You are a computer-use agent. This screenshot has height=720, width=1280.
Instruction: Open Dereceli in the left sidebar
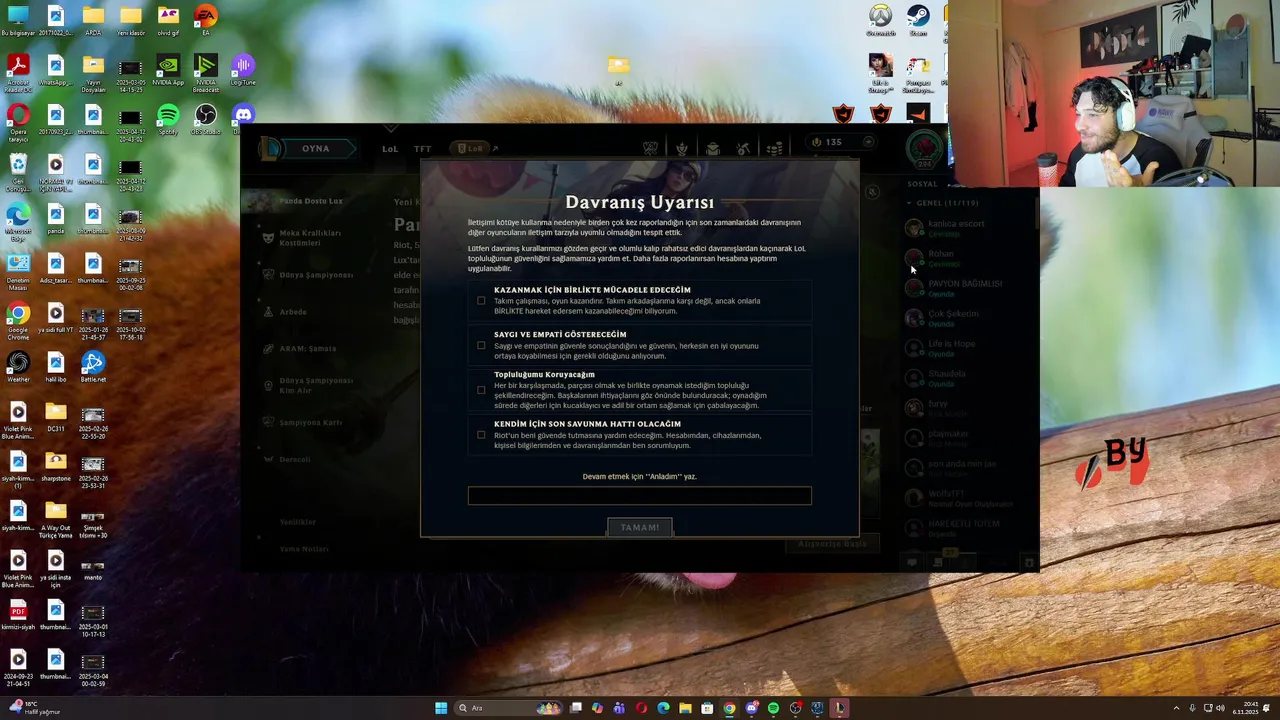click(294, 460)
